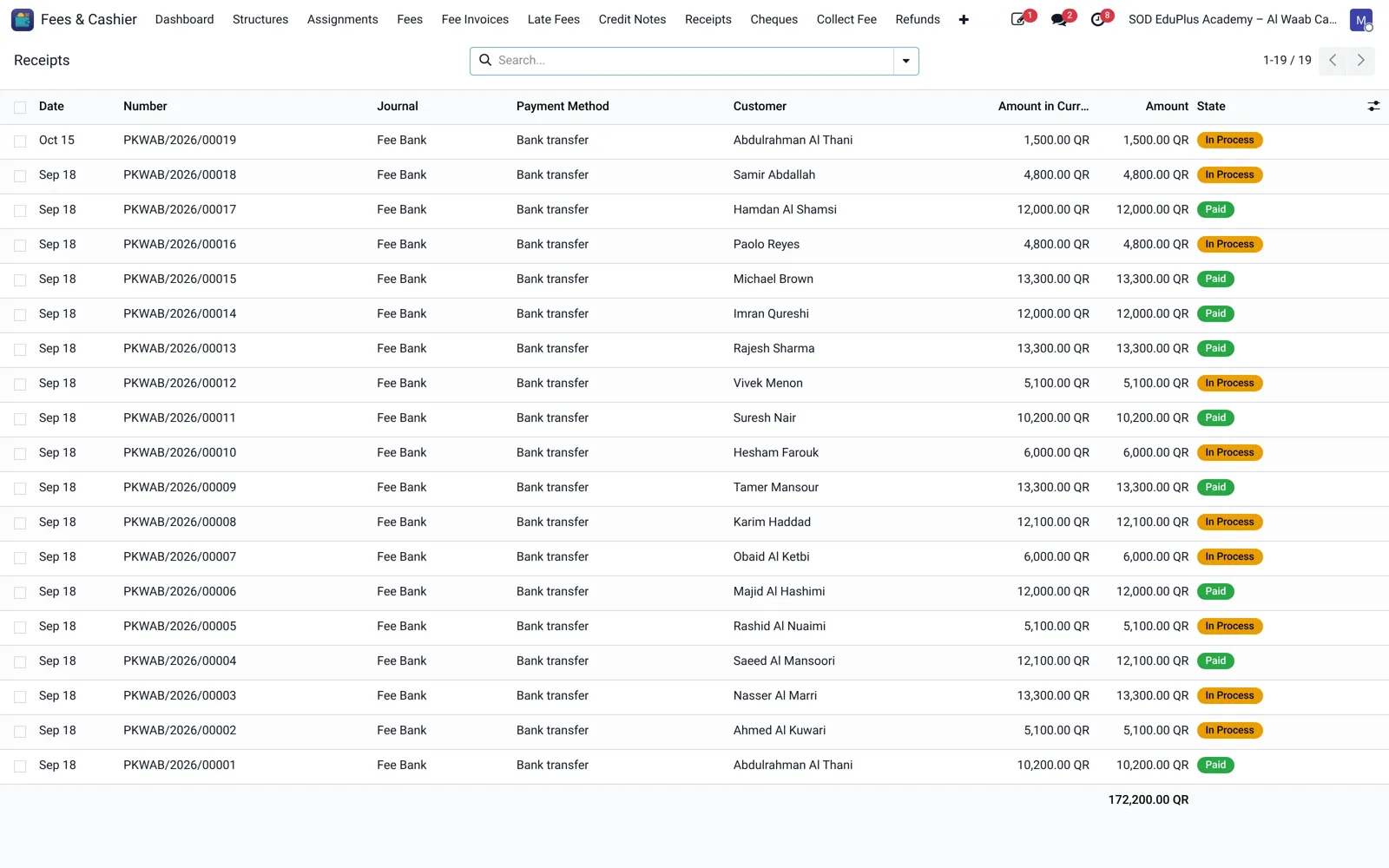Select receipt PKWAB/2026/00018 checkbox

point(20,175)
